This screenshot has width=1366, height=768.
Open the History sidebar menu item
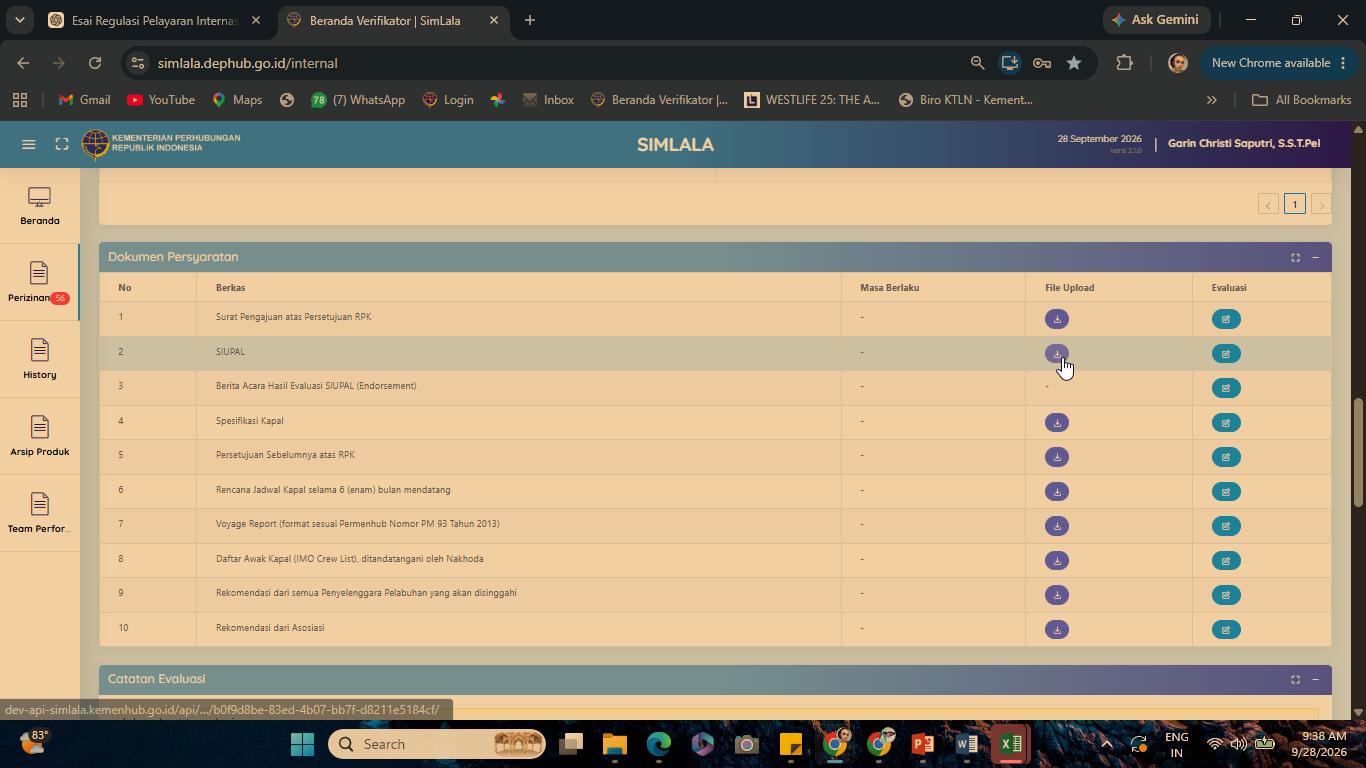[39, 359]
